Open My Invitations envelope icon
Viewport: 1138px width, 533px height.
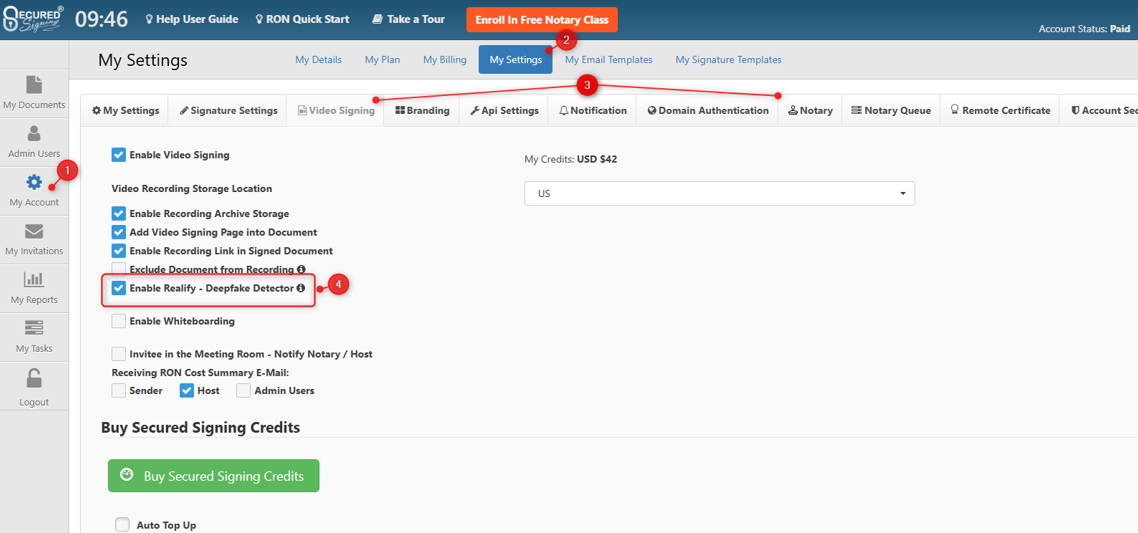coord(34,232)
